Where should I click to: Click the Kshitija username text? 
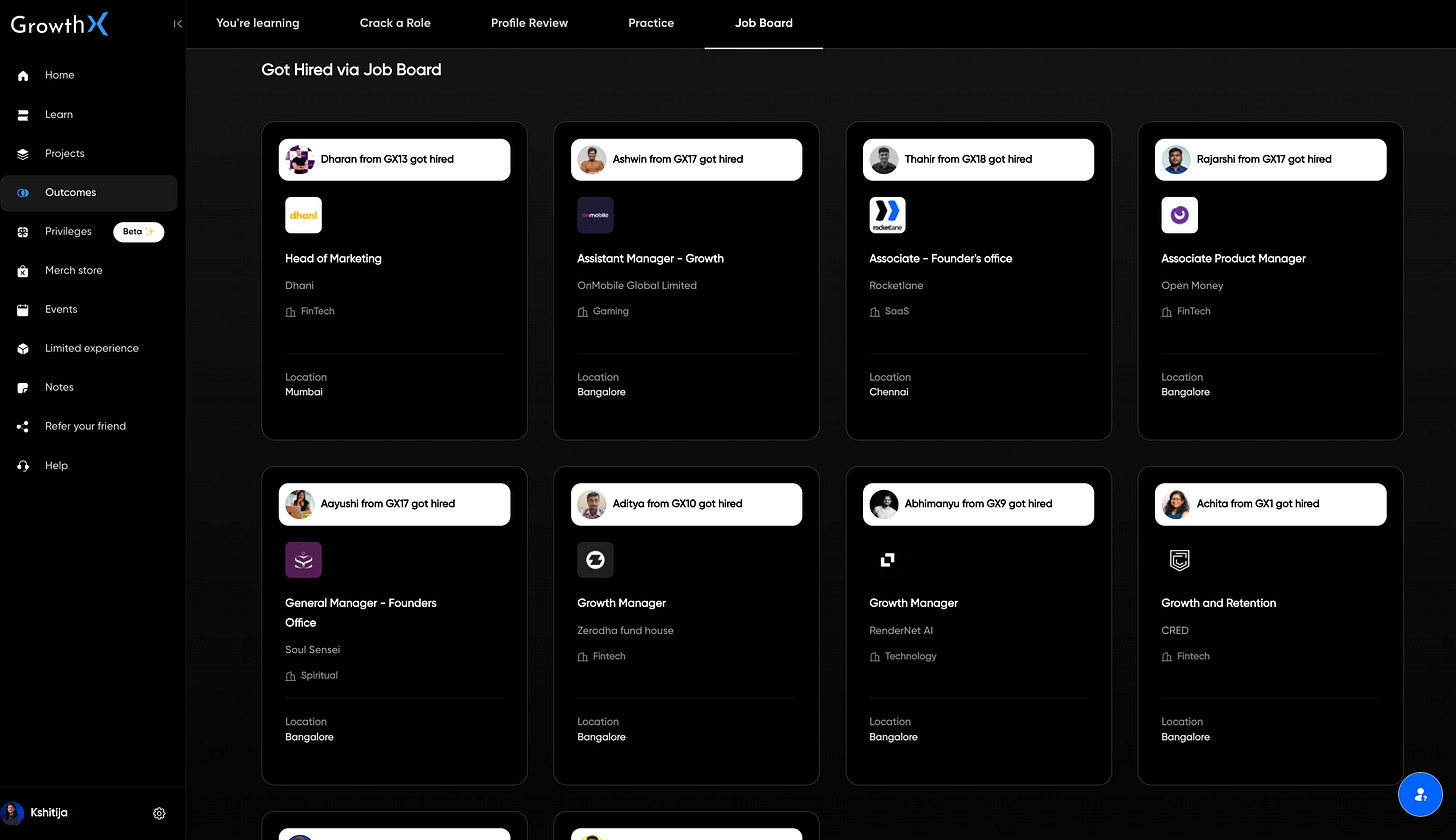[49, 813]
